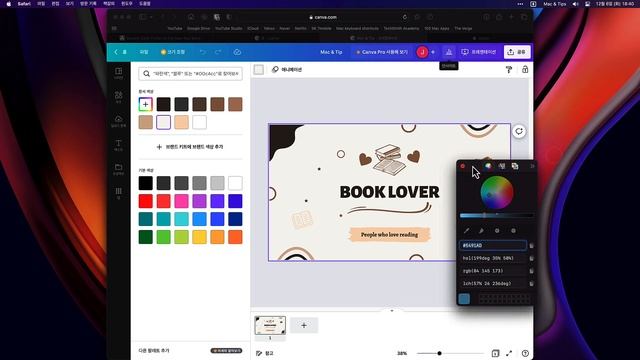Open the File menu in Canva header

[144, 52]
